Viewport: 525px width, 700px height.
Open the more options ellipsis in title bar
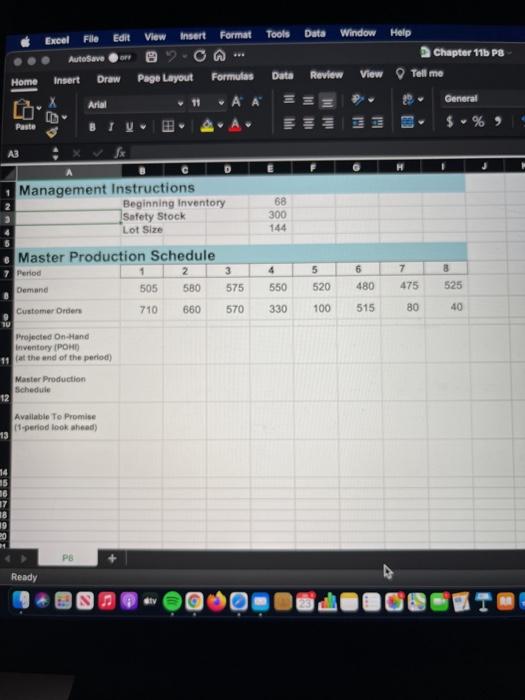pos(239,55)
